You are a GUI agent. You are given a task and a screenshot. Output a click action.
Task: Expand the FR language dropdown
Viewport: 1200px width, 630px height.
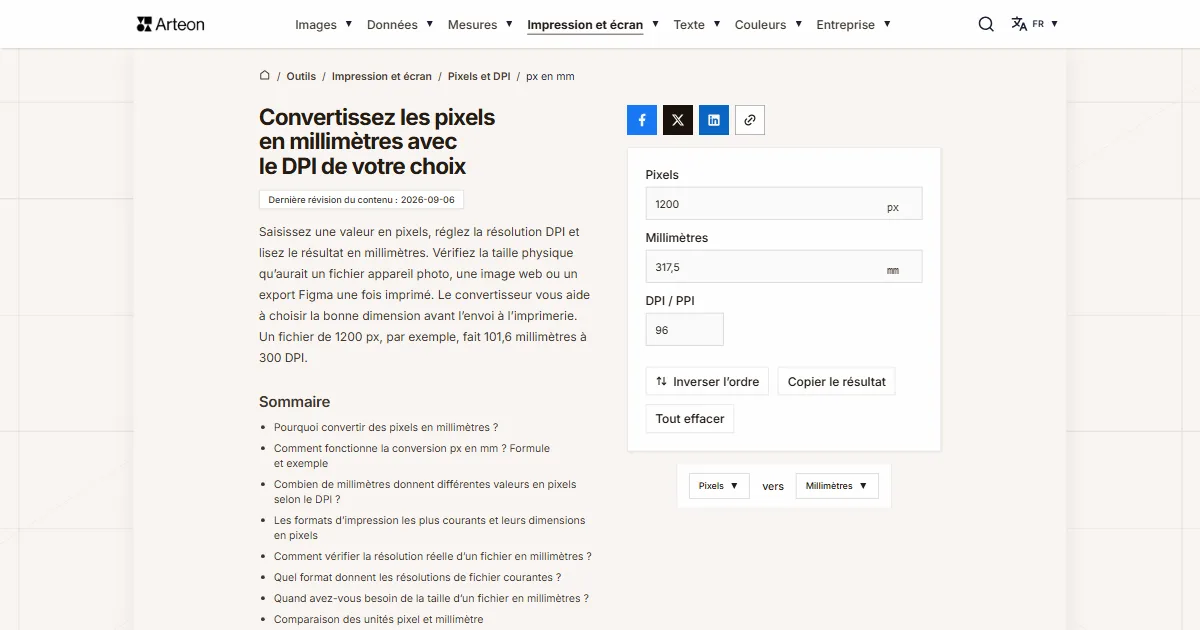[1045, 24]
